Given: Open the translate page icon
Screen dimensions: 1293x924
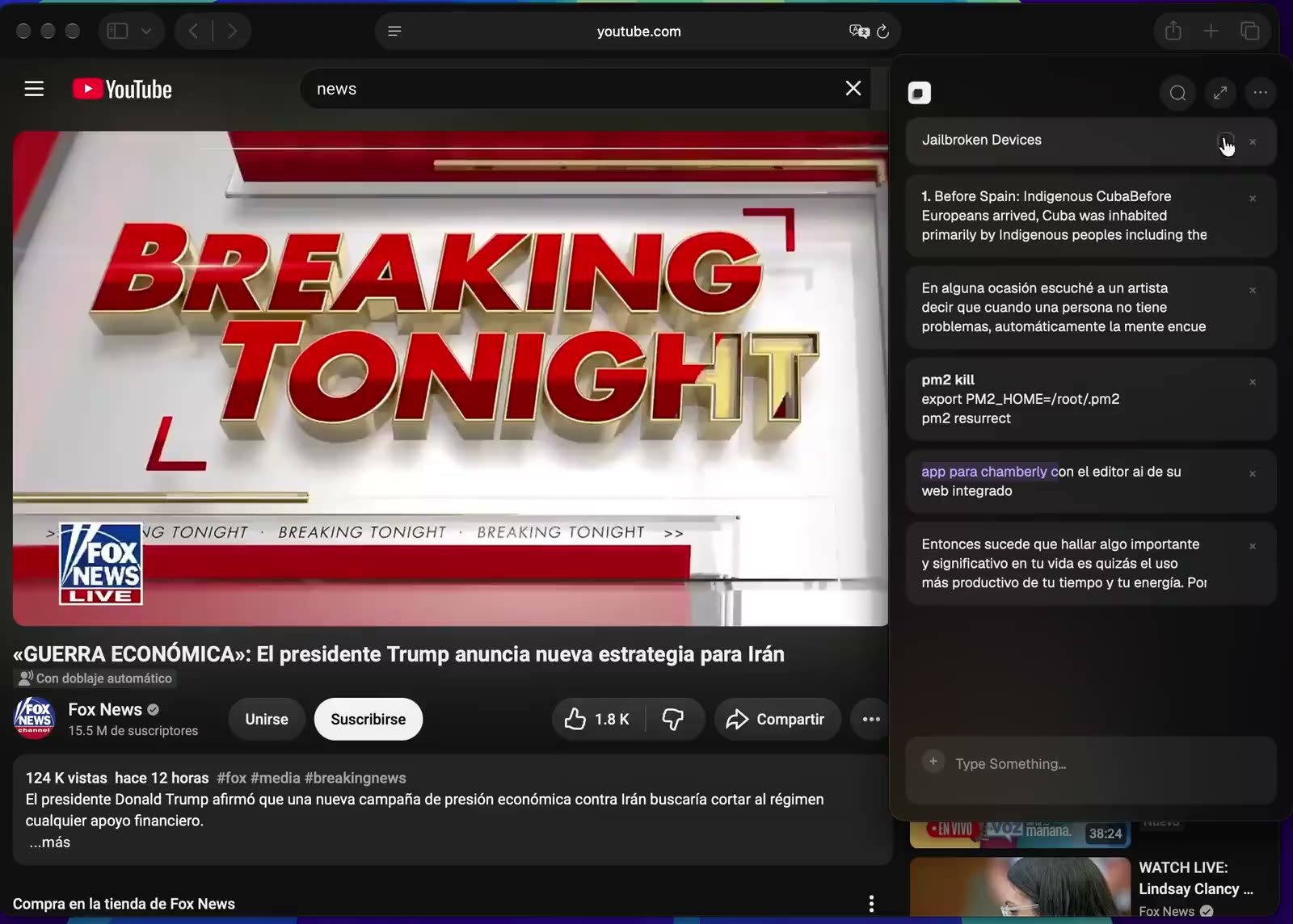Looking at the screenshot, I should [859, 31].
